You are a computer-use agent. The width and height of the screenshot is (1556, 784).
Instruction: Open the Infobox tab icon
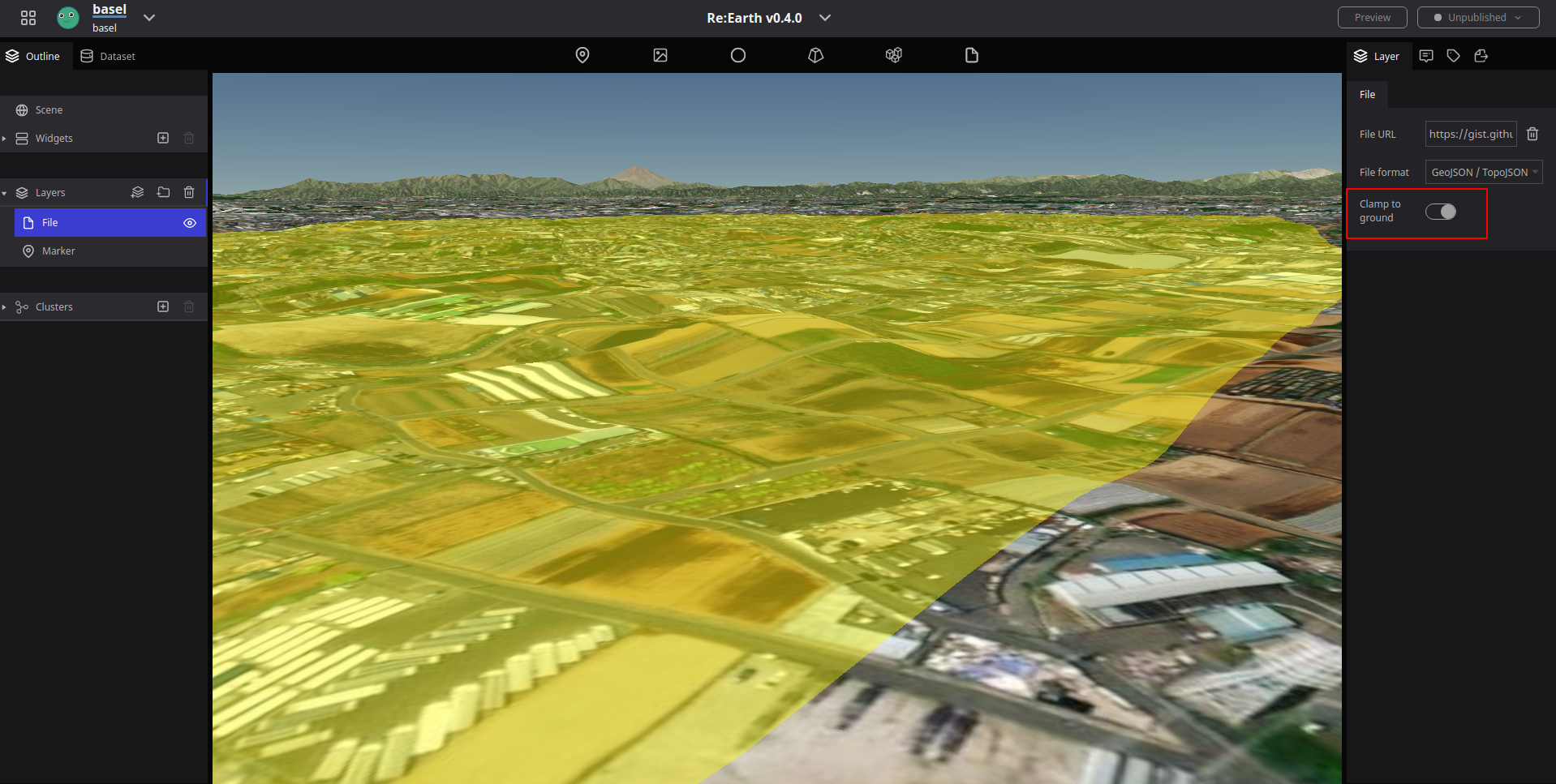(1426, 56)
